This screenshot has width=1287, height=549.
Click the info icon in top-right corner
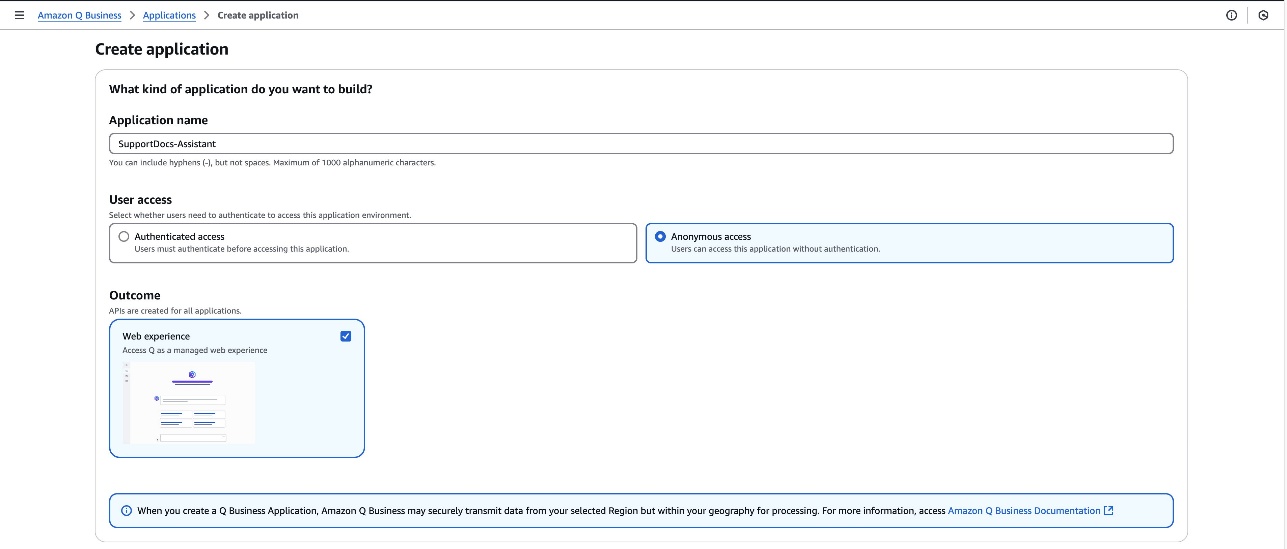point(1231,15)
